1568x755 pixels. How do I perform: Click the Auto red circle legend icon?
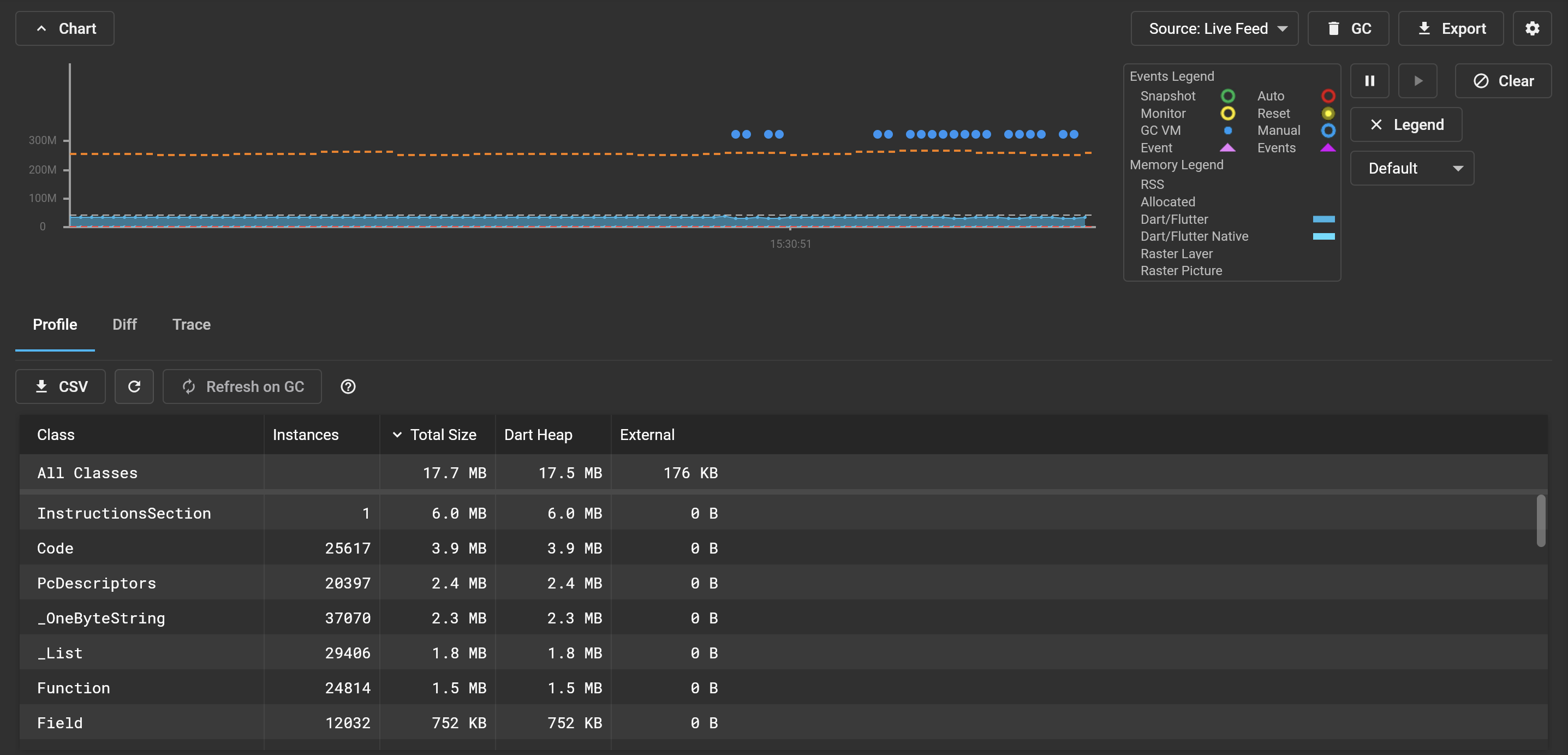click(x=1327, y=96)
